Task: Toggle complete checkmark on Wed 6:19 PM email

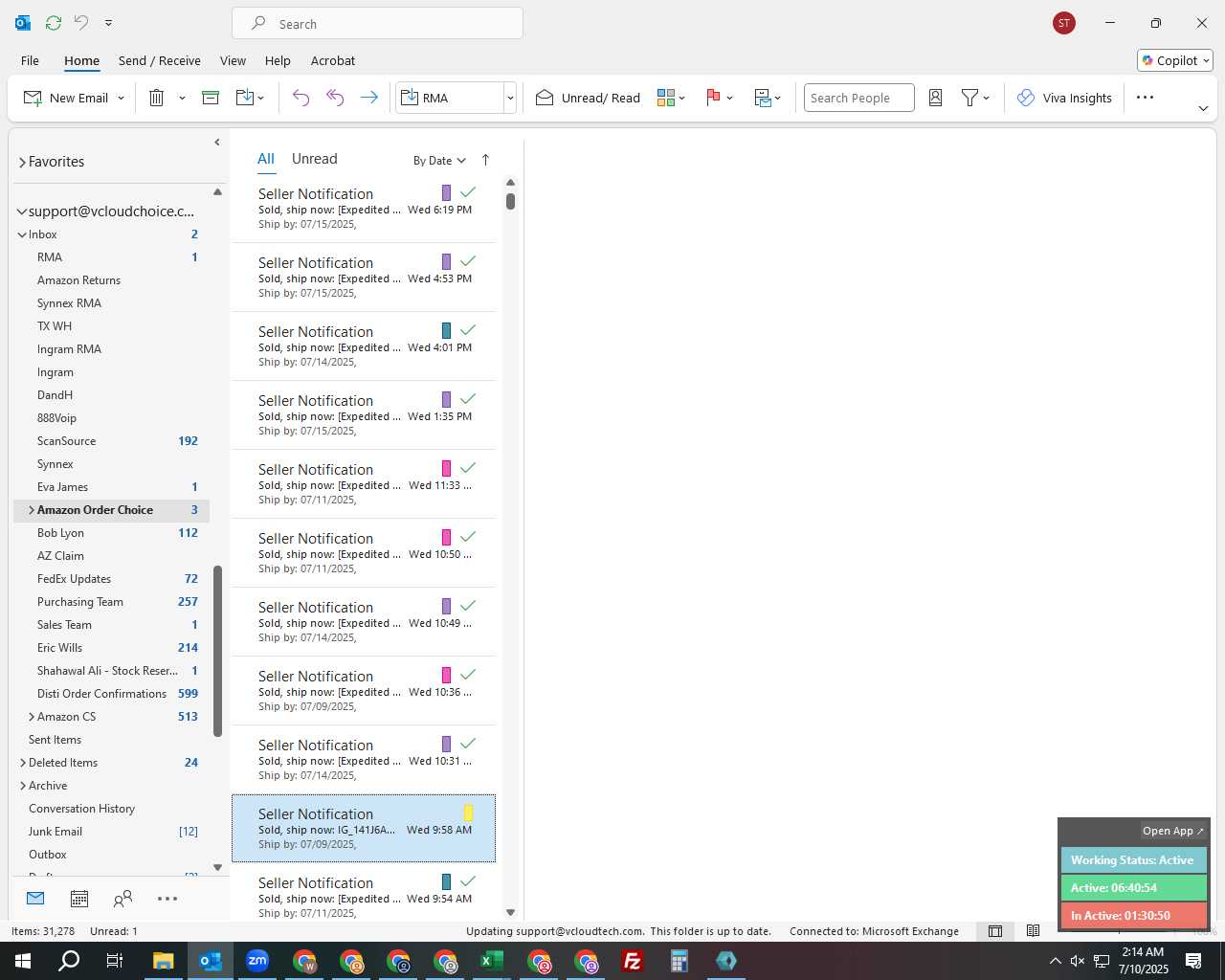Action: coord(468,192)
